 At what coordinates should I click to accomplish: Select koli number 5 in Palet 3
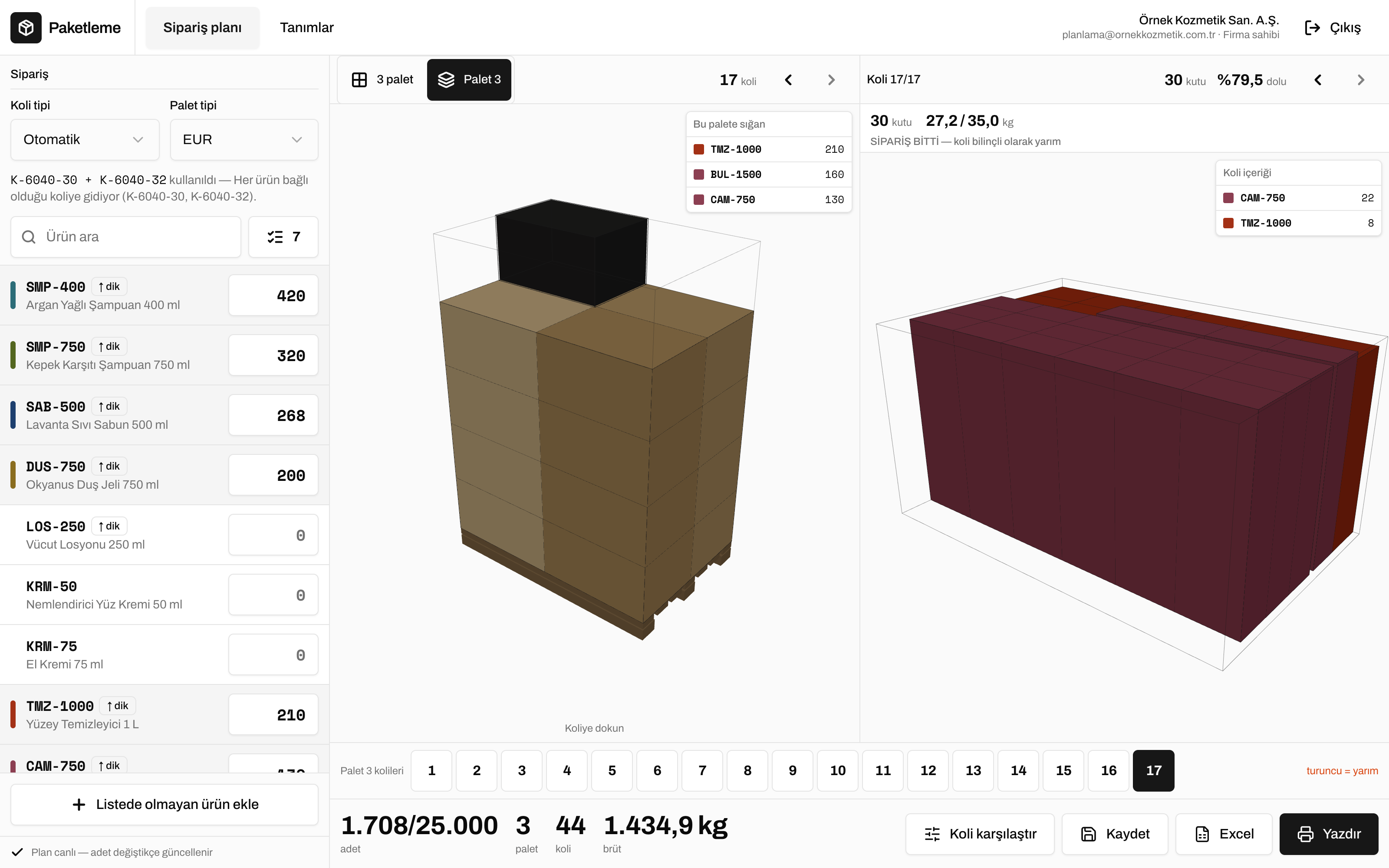612,770
